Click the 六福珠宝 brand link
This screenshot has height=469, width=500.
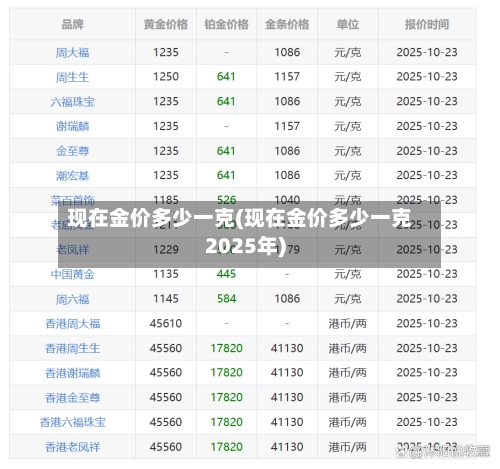coord(72,102)
